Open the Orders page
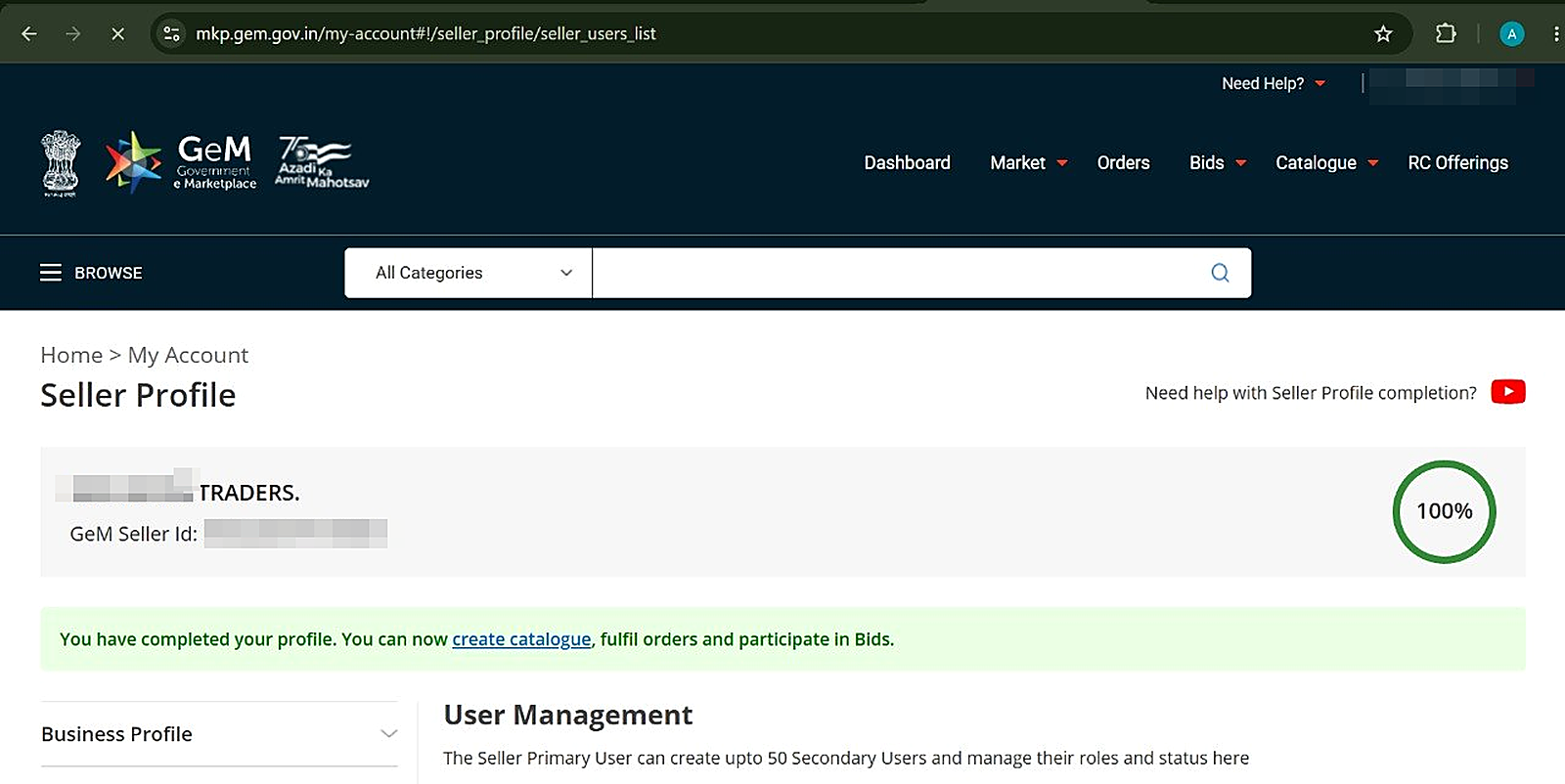Screen dimensions: 1565x784 click(x=1123, y=163)
